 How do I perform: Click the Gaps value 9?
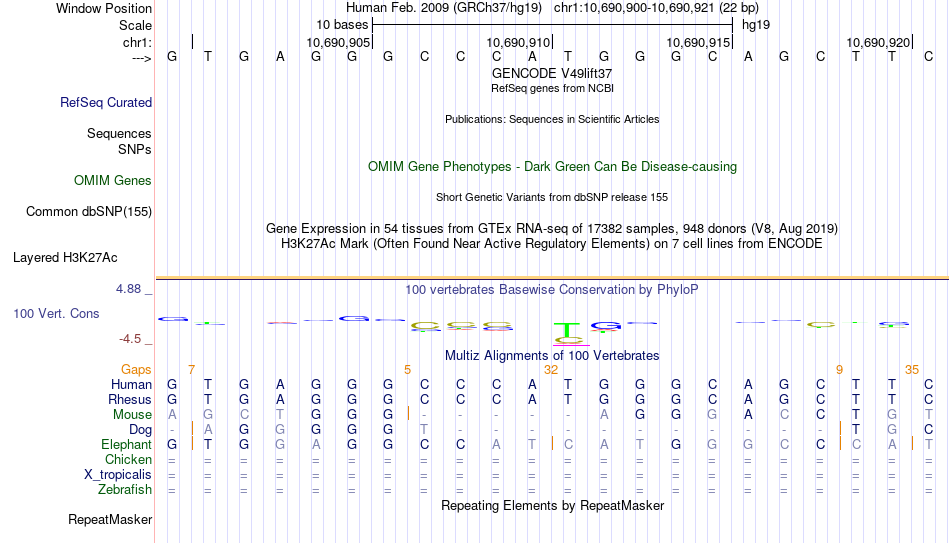click(839, 370)
